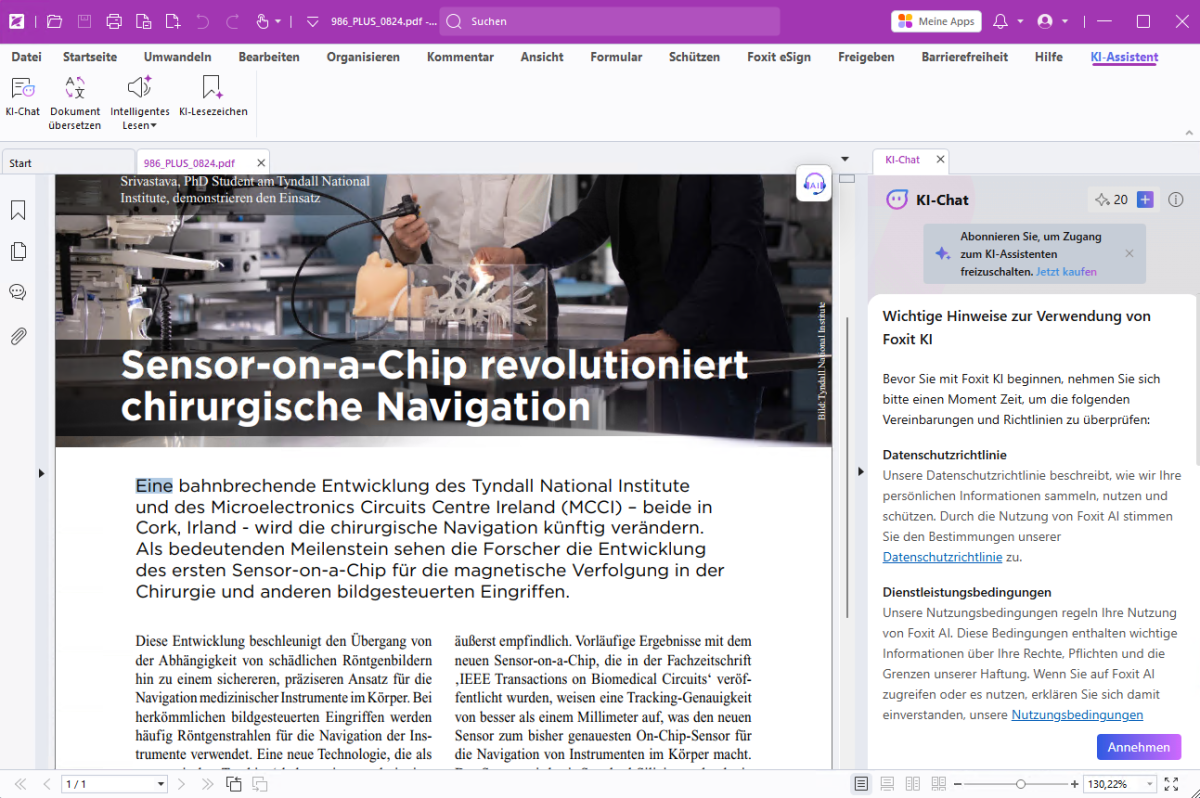This screenshot has height=798, width=1200.
Task: Open the notification bell
Action: (x=1000, y=21)
